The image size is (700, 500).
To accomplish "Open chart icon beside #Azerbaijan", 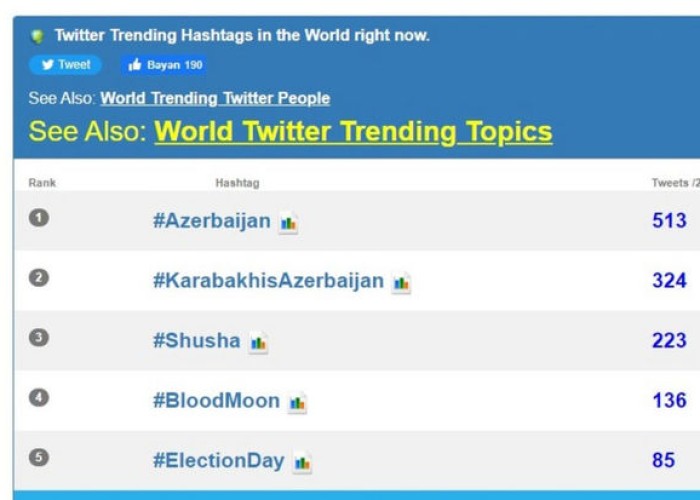I will (x=289, y=223).
